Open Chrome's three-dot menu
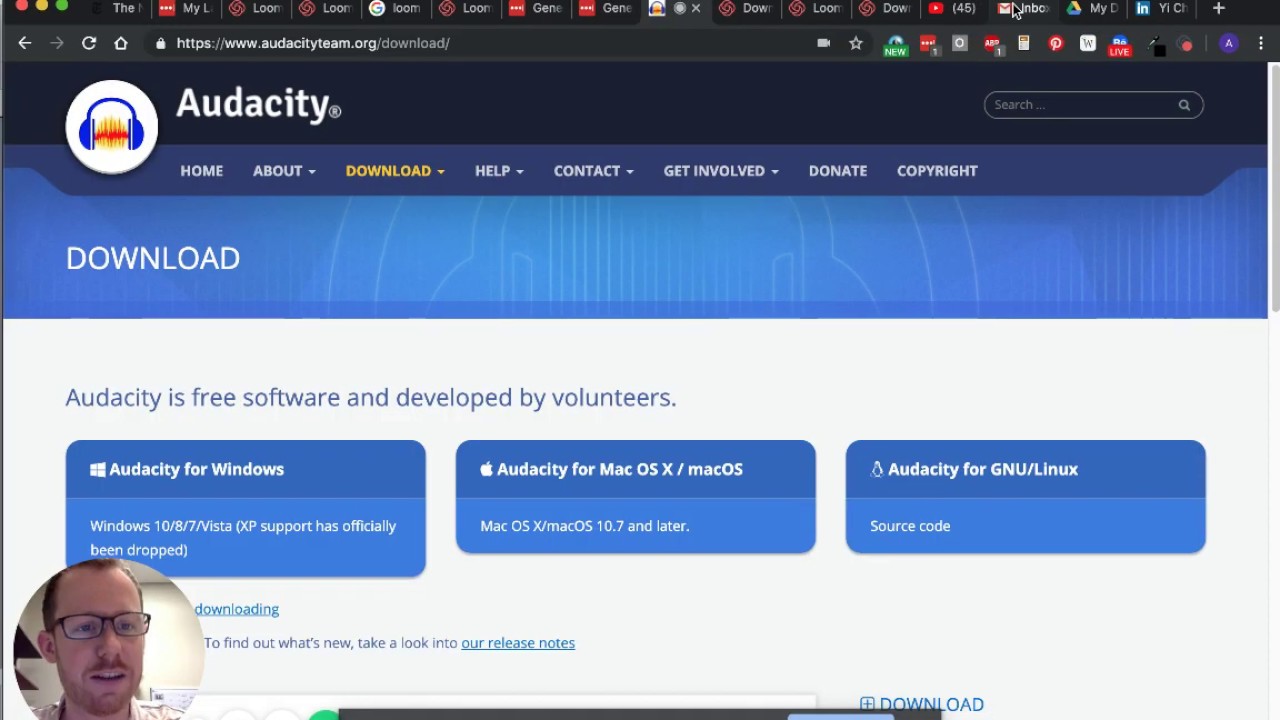This screenshot has height=720, width=1280. (x=1261, y=43)
